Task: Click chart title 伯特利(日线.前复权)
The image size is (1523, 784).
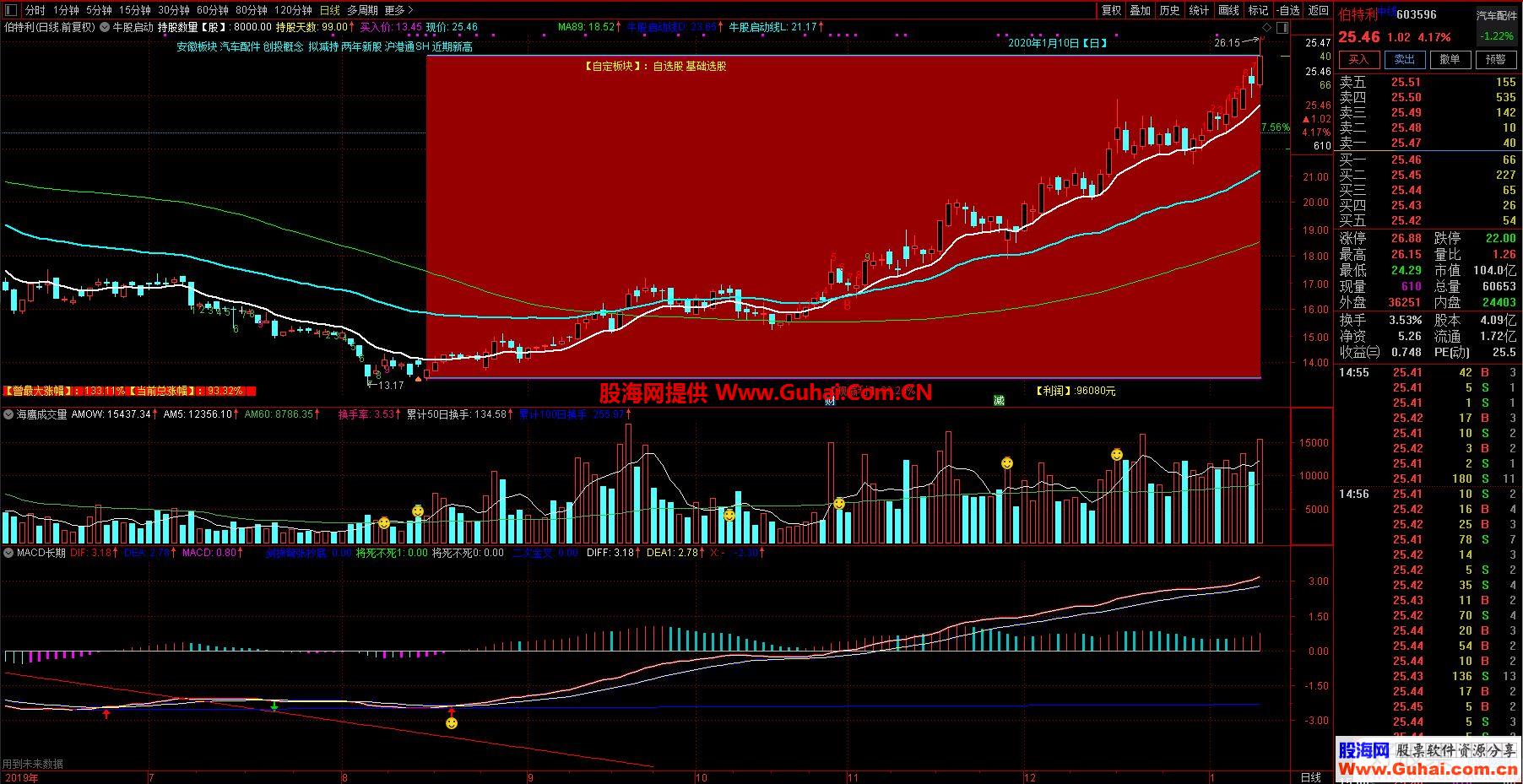Action: point(49,27)
